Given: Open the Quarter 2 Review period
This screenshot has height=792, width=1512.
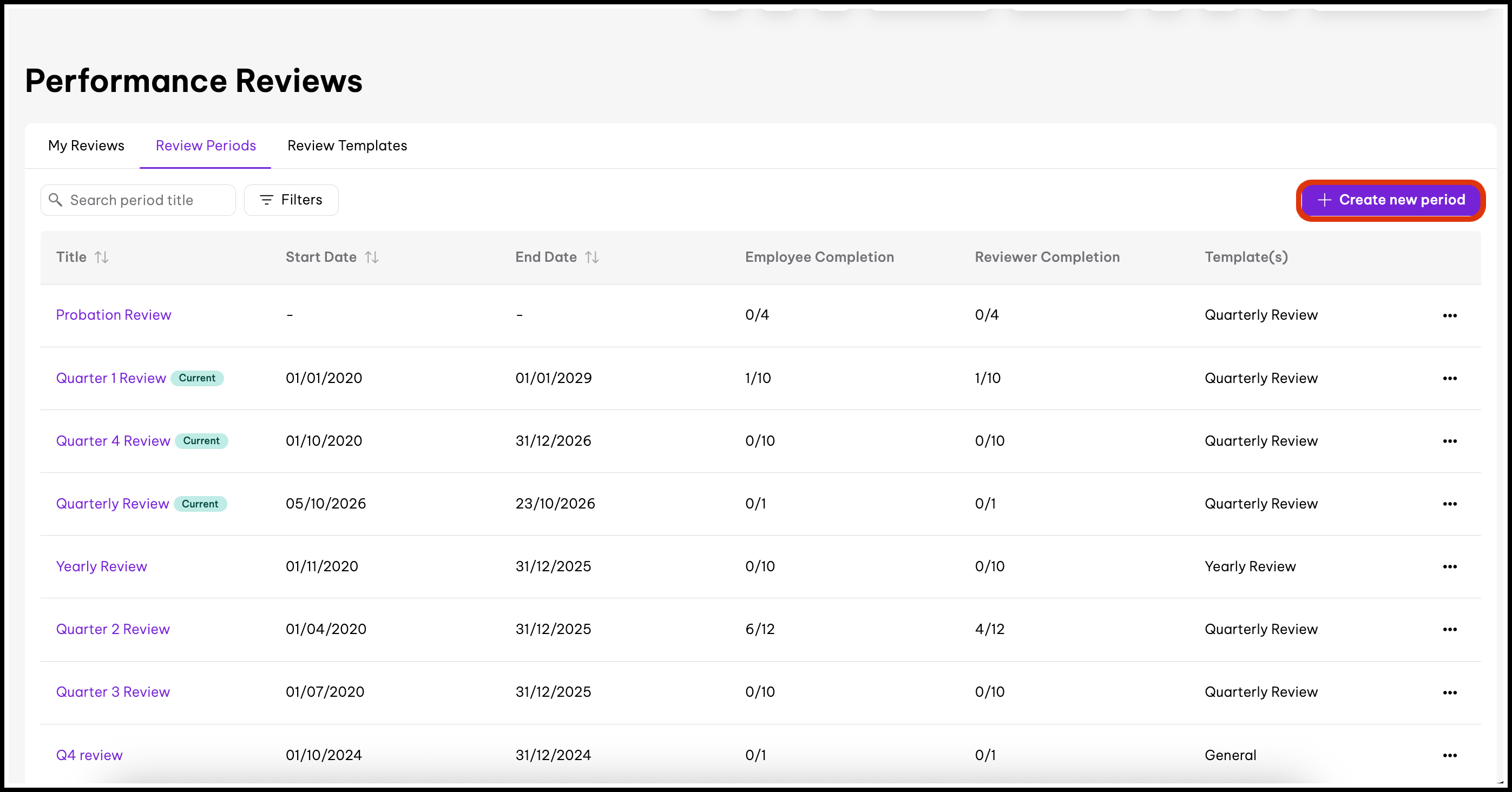Looking at the screenshot, I should pos(113,630).
